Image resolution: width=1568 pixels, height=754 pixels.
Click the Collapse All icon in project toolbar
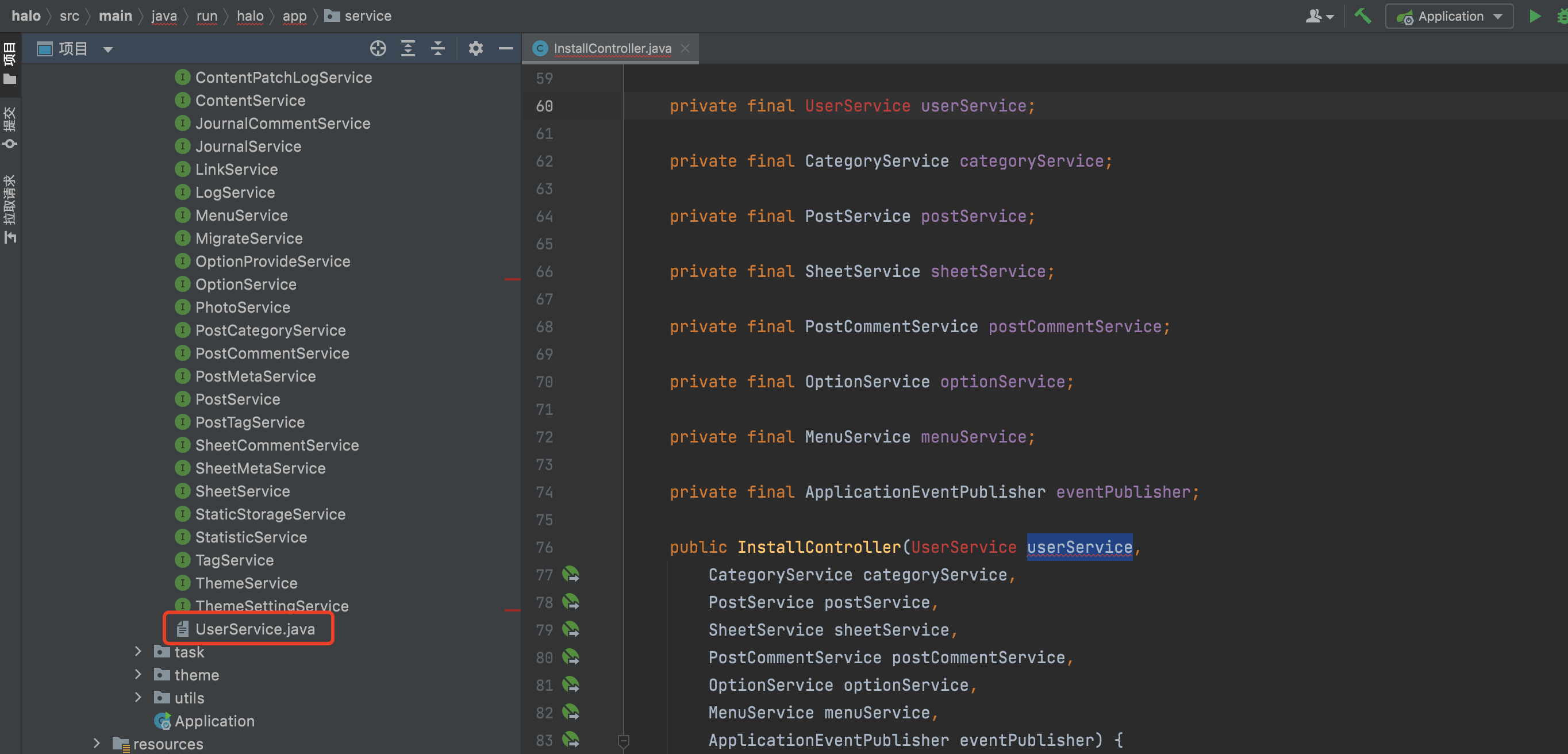click(x=437, y=49)
